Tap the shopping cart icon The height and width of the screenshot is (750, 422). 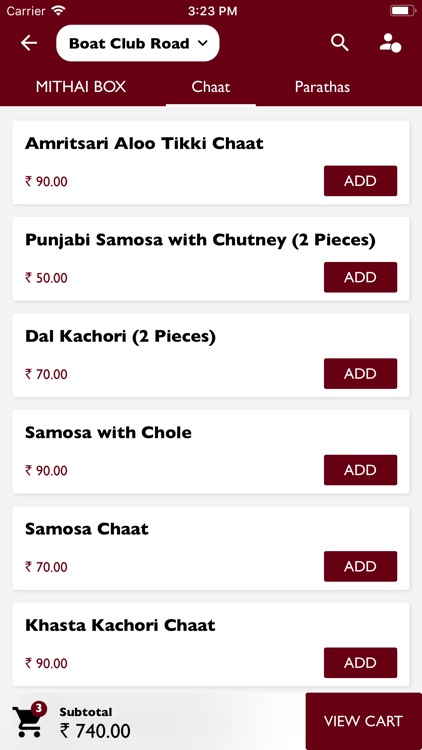click(x=27, y=722)
